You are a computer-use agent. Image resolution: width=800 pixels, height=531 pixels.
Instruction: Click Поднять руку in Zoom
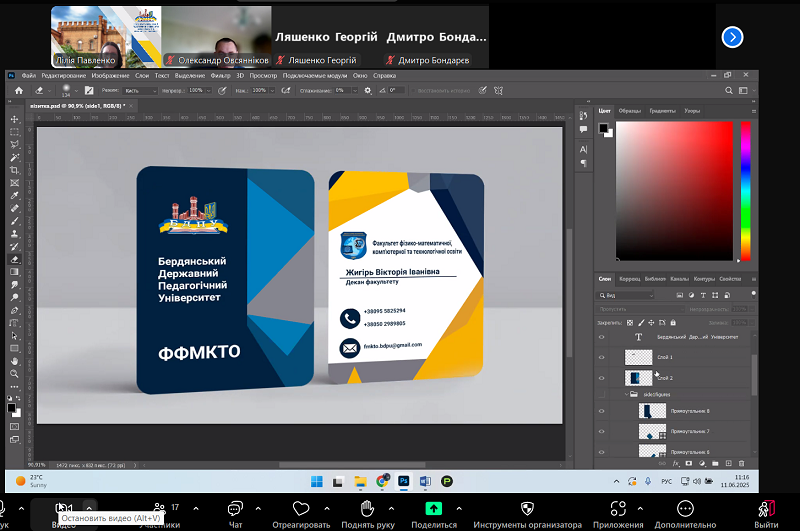[367, 514]
